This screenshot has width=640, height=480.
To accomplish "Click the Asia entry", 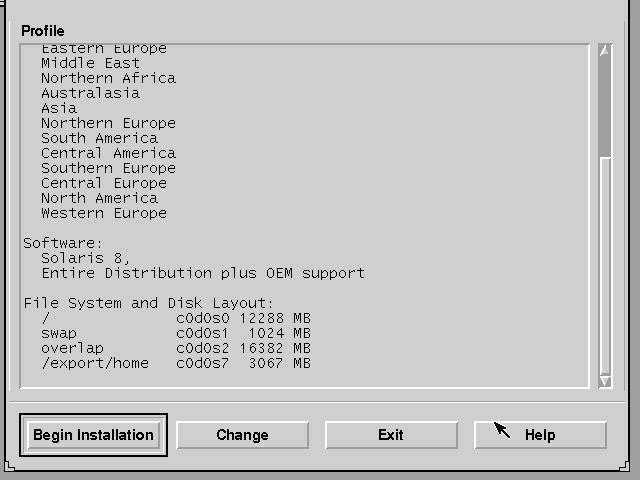I will [x=59, y=108].
